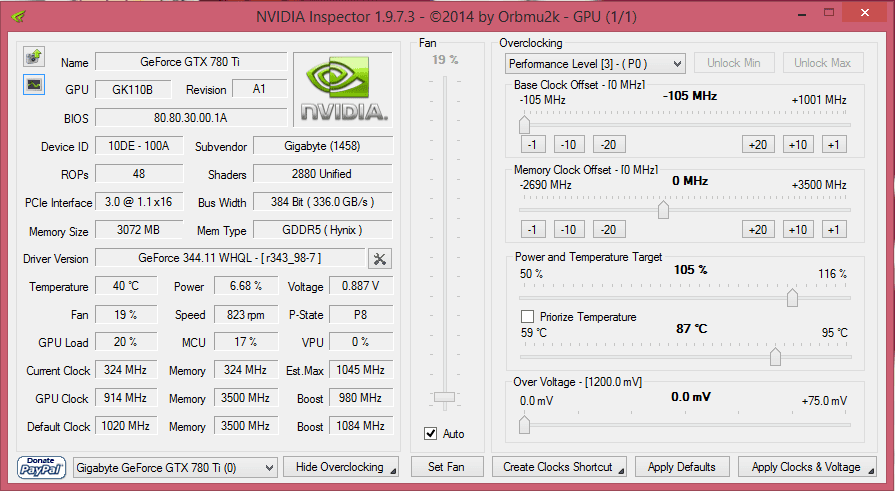The height and width of the screenshot is (491, 895).
Task: Click the 384 Bit (336.0 GB/s) value
Action: (x=322, y=202)
